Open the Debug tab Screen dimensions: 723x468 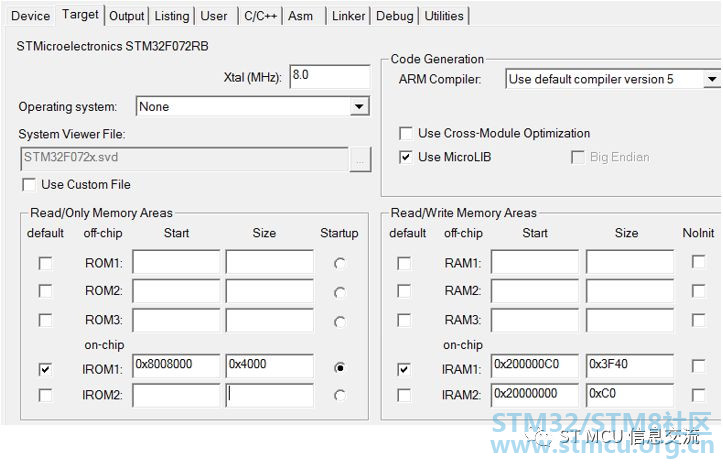(395, 16)
